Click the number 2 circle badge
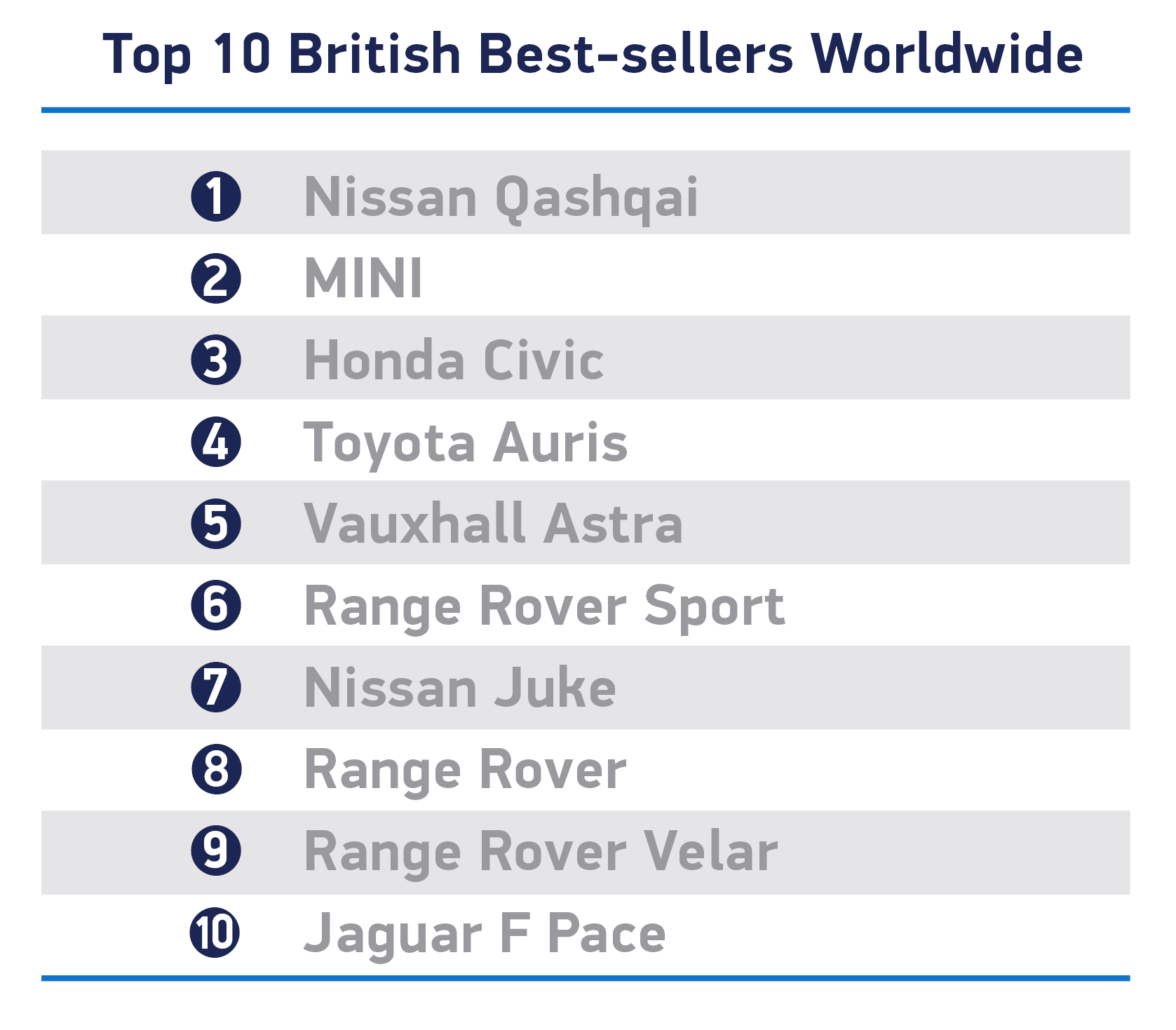The width and height of the screenshot is (1176, 1030). coord(216,278)
